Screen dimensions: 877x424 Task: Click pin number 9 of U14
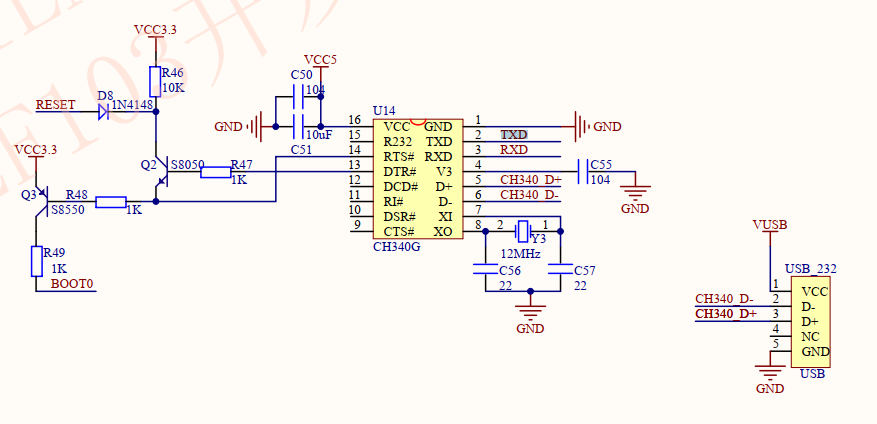tap(357, 225)
